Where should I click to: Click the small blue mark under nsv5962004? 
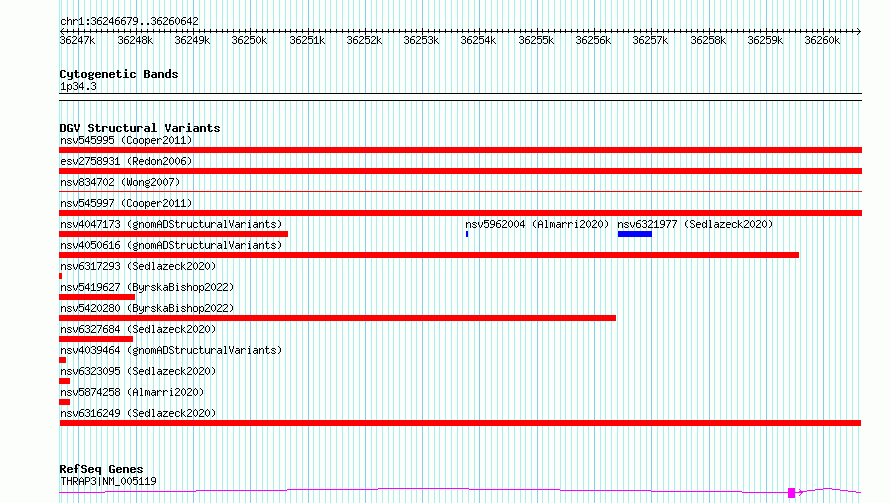pos(467,234)
